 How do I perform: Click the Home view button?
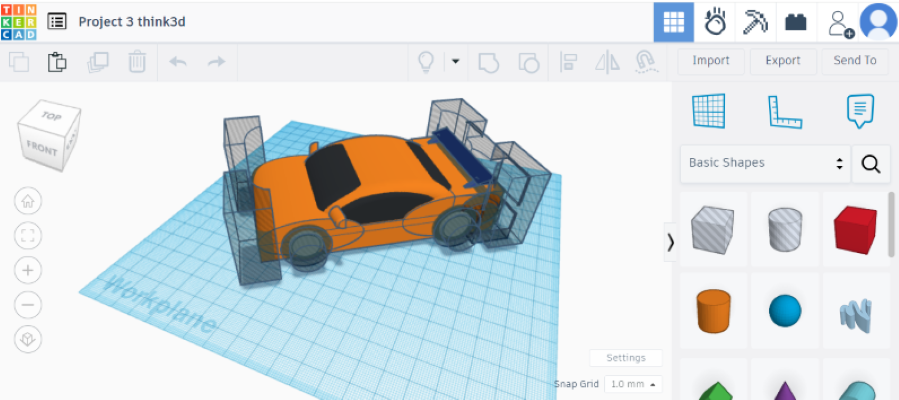[28, 201]
